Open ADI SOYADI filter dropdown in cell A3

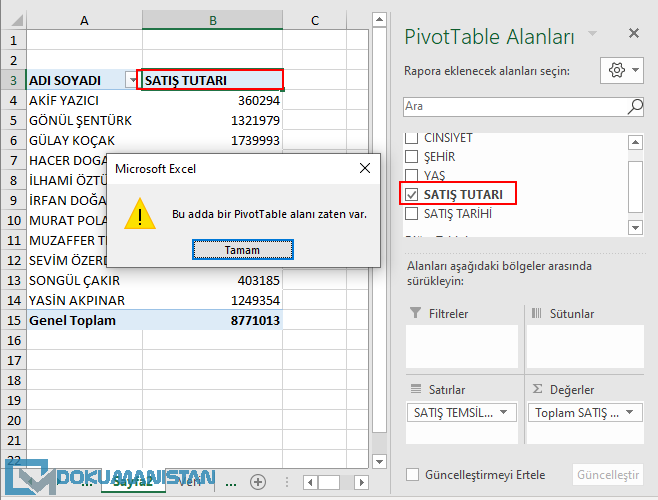click(133, 80)
